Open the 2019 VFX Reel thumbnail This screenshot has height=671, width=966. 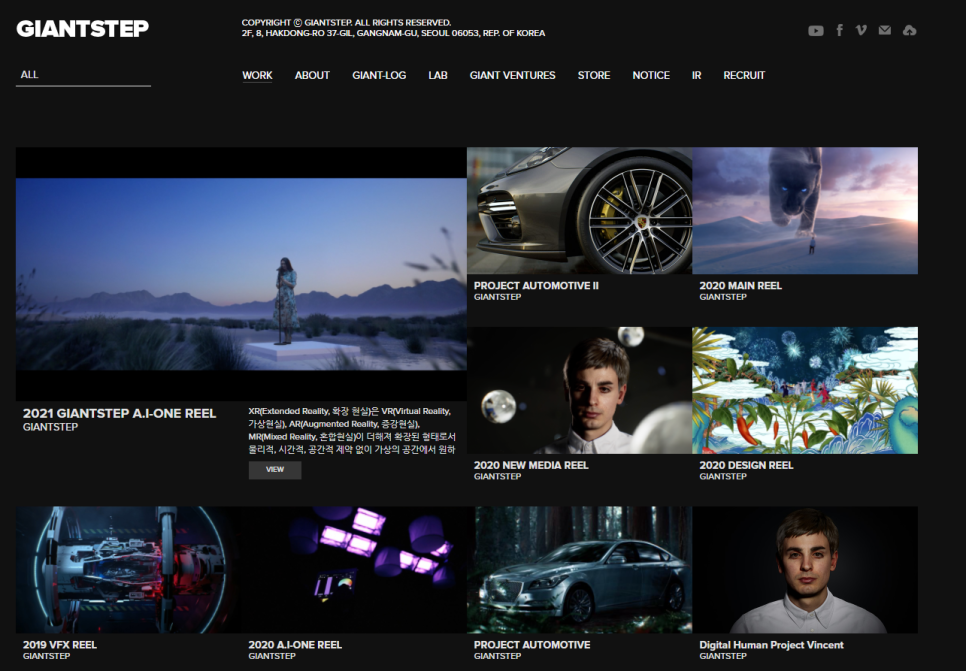pyautogui.click(x=128, y=570)
